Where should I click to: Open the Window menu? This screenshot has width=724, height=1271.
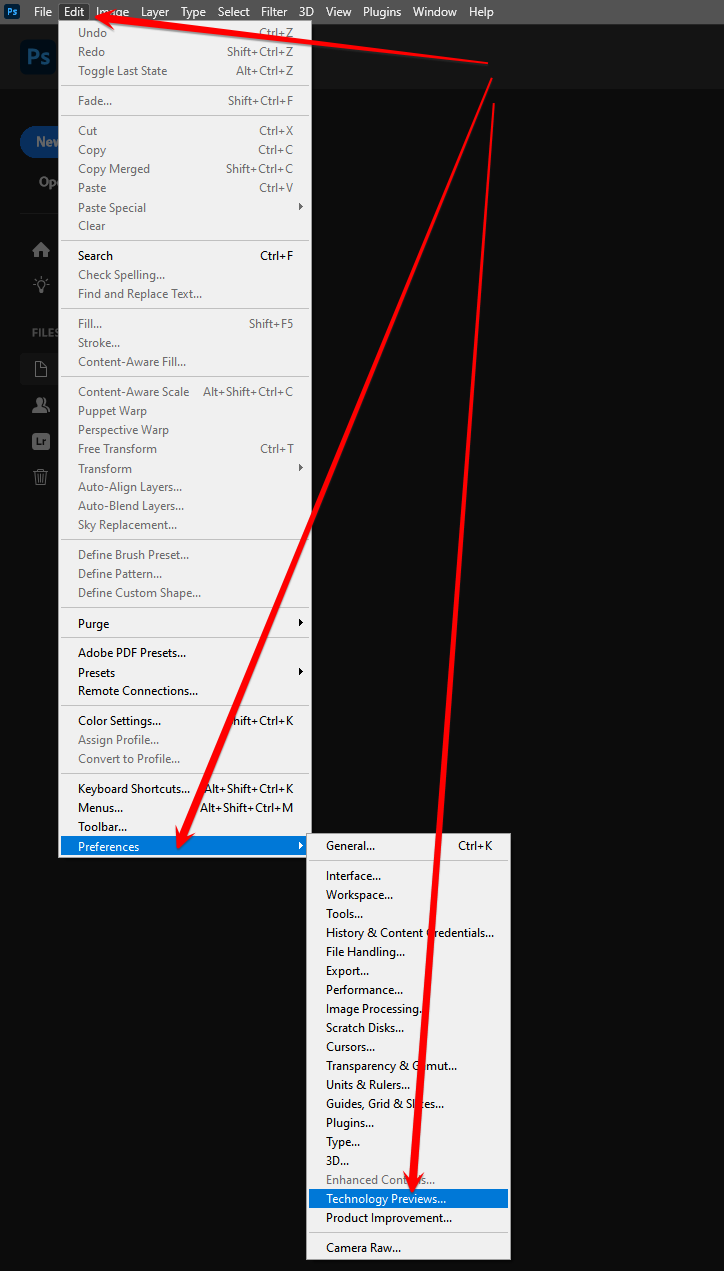435,12
